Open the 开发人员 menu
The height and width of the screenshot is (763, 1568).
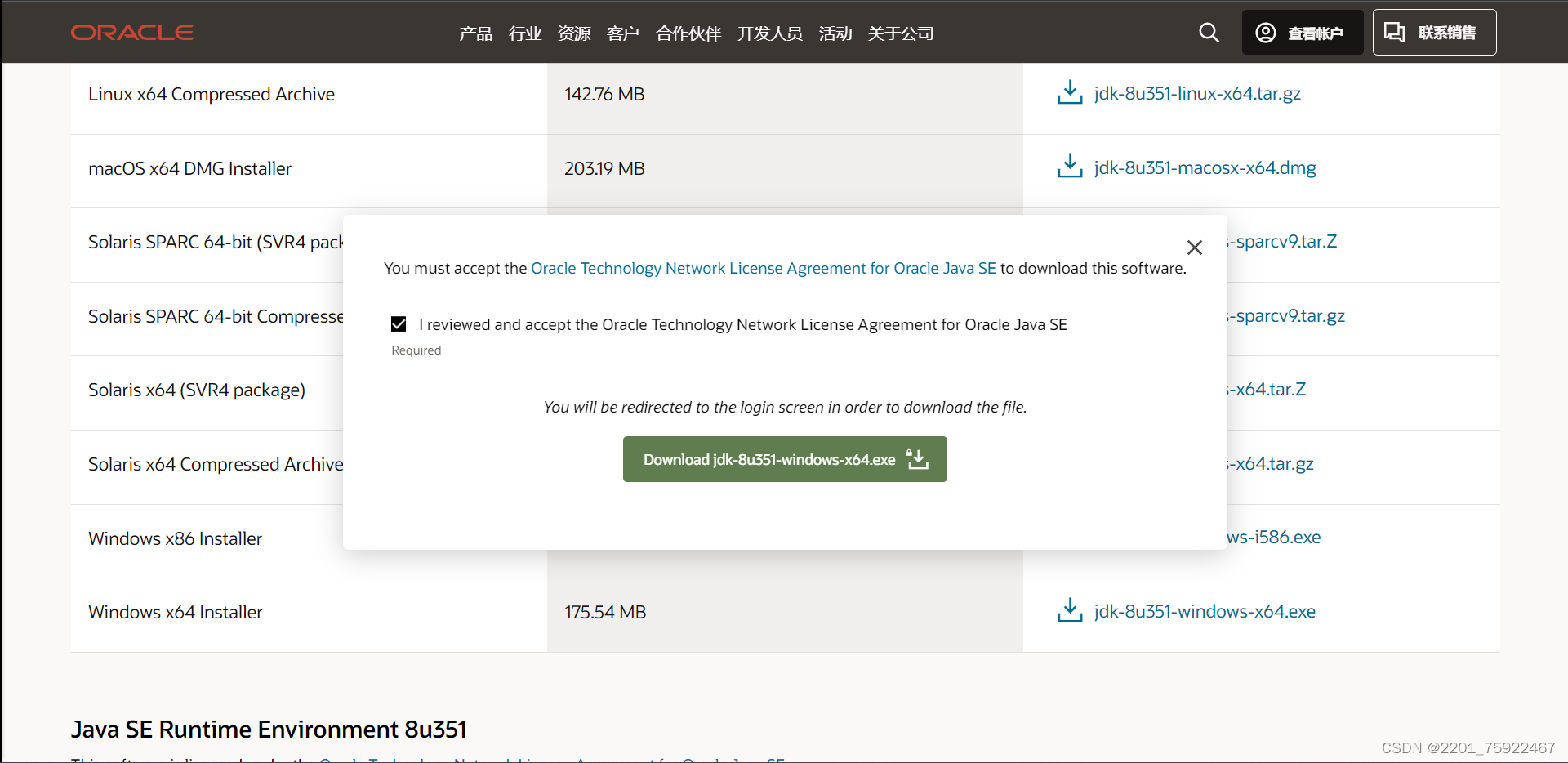pos(769,33)
